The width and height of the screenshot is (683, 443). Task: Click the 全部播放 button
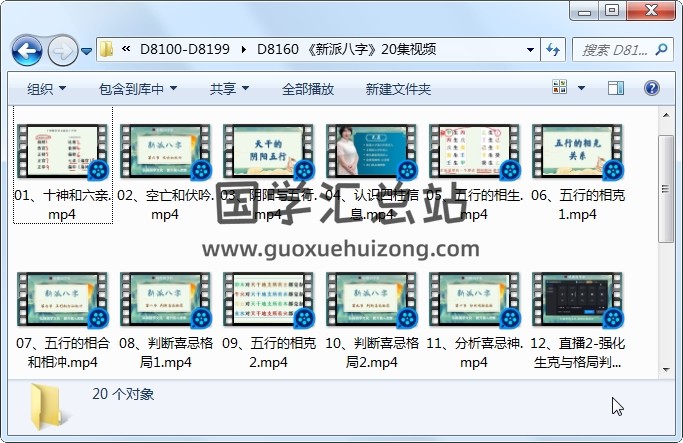coord(308,89)
